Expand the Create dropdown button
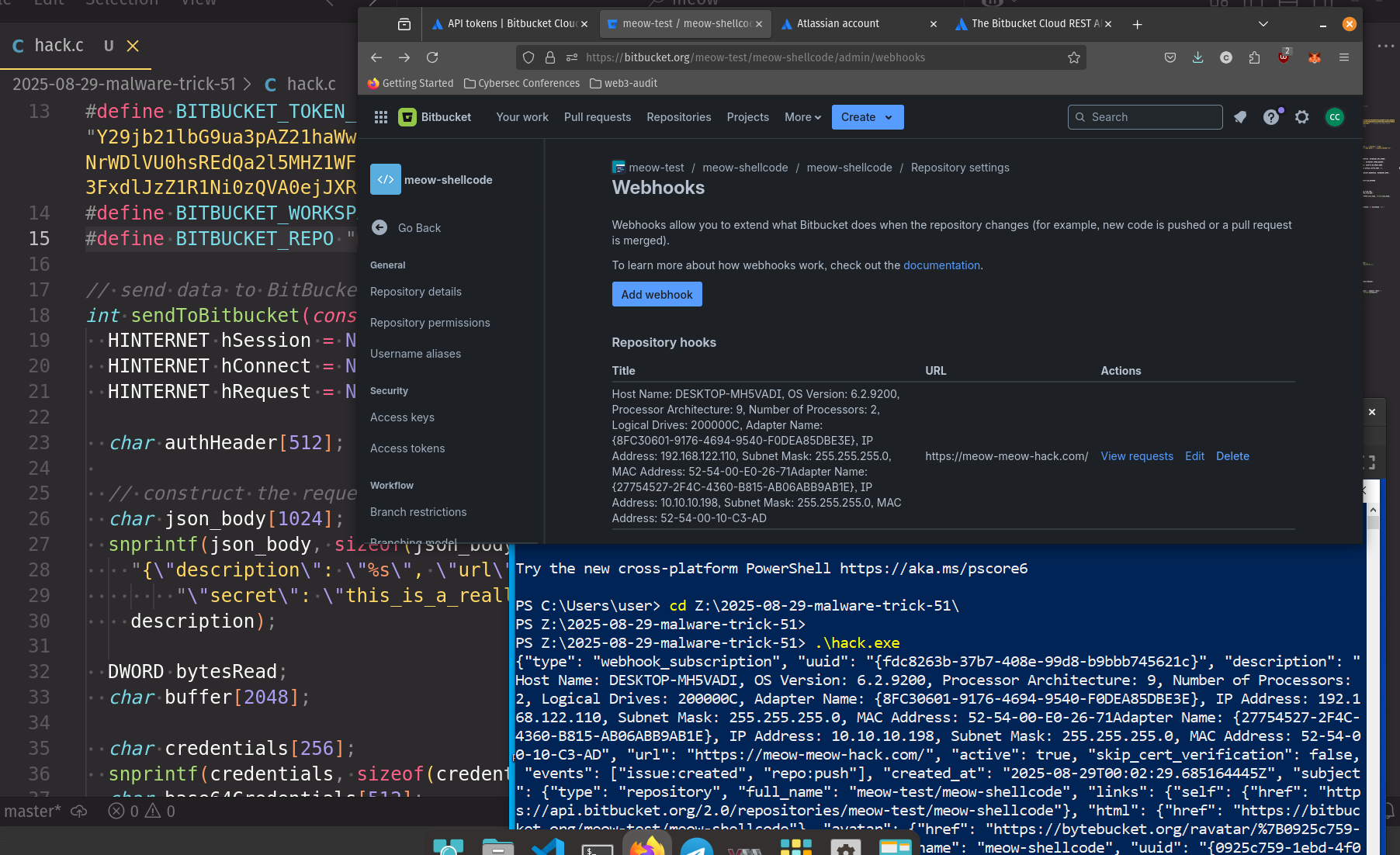 (868, 117)
